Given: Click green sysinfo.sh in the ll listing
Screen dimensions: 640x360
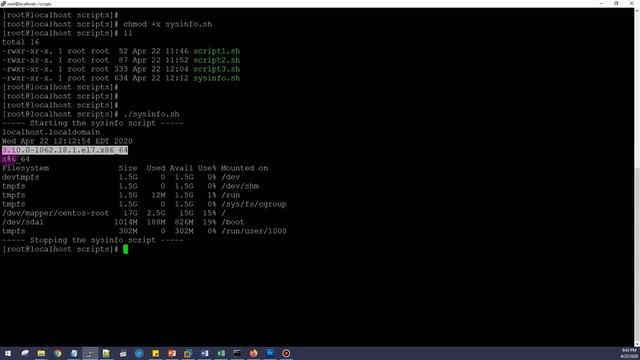Looking at the screenshot, I should point(216,78).
